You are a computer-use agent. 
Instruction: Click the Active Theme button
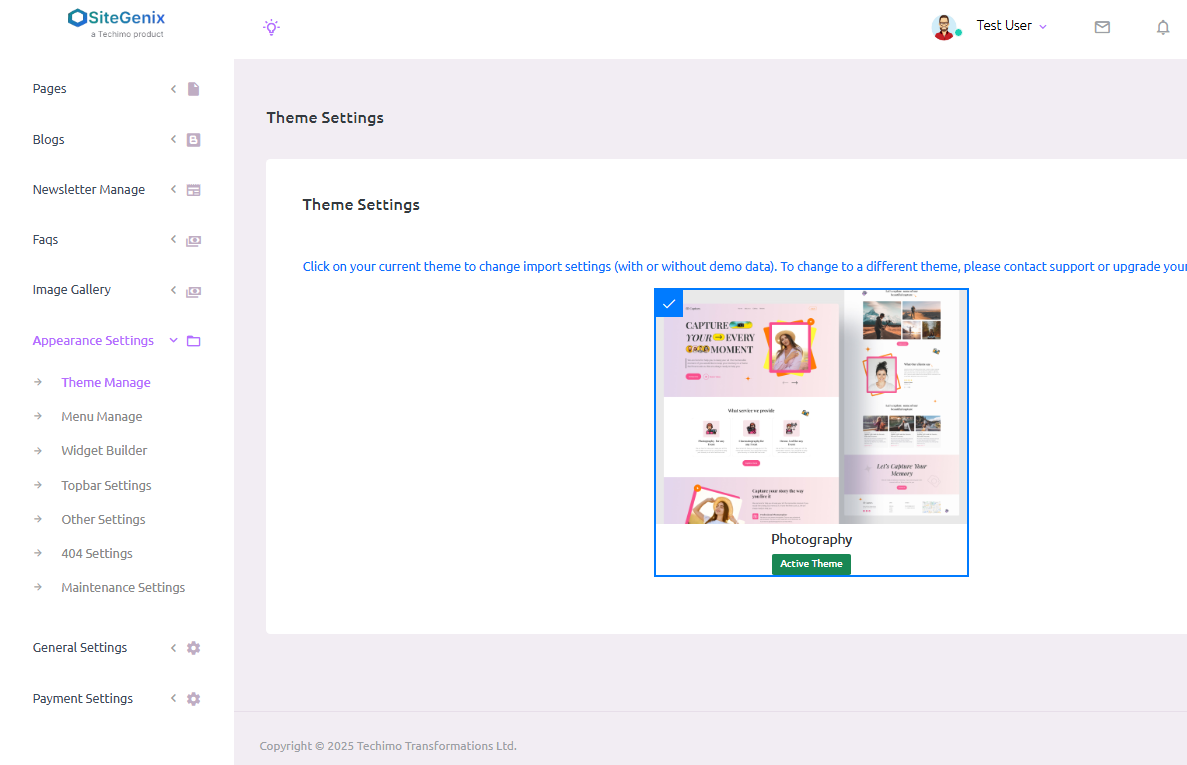click(811, 564)
